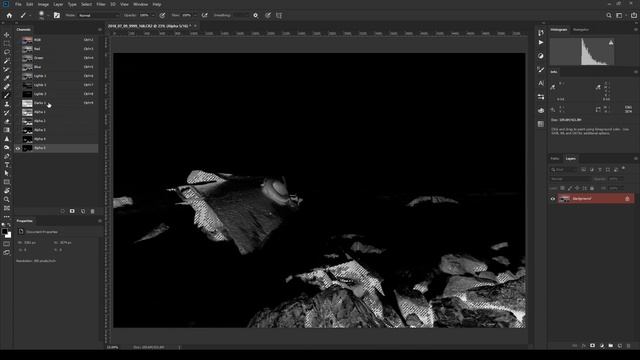The width and height of the screenshot is (640, 360).
Task: Open the Actions play icon in collapsed dock
Action: click(x=541, y=42)
